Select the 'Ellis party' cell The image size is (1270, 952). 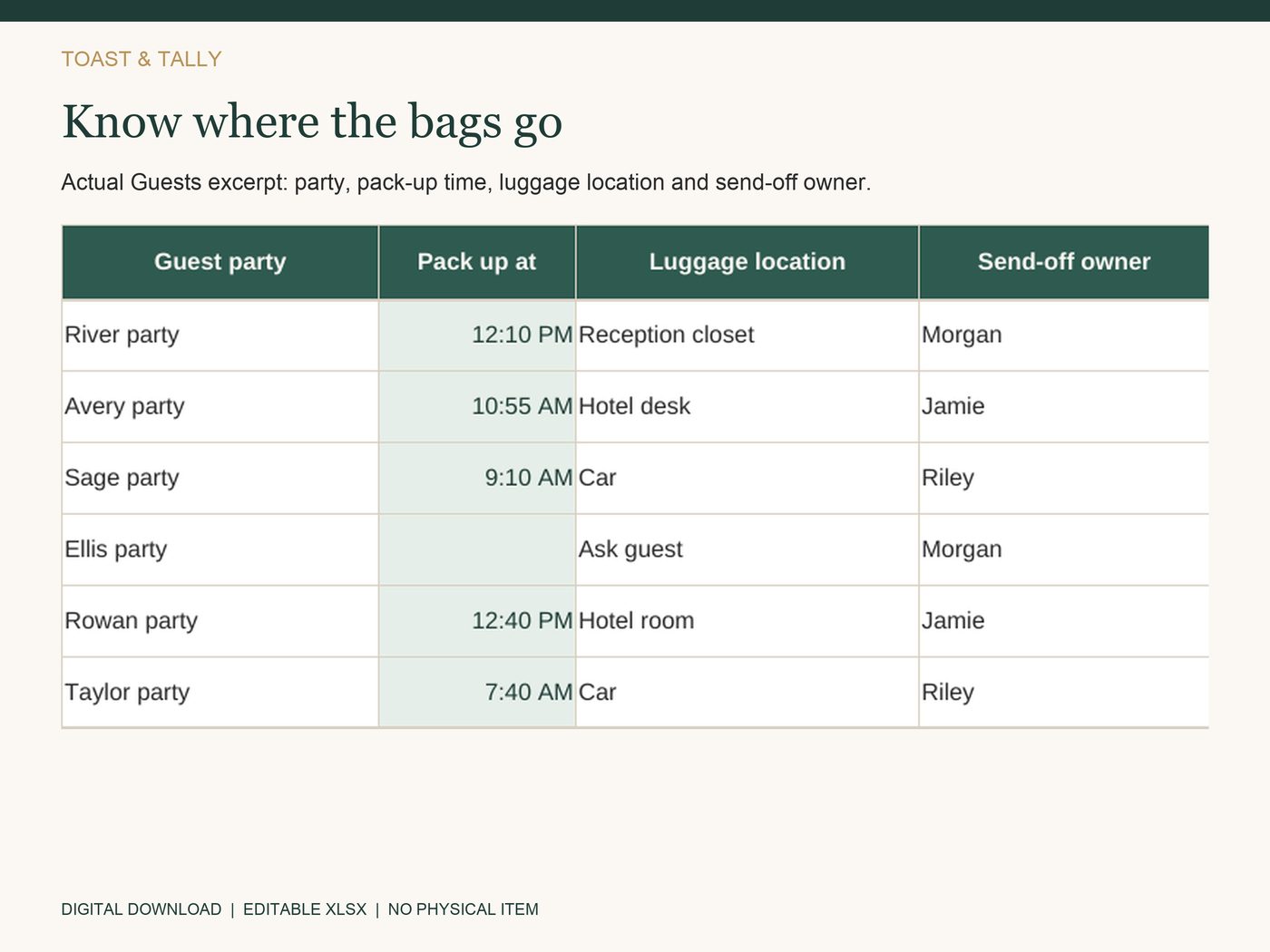click(220, 550)
